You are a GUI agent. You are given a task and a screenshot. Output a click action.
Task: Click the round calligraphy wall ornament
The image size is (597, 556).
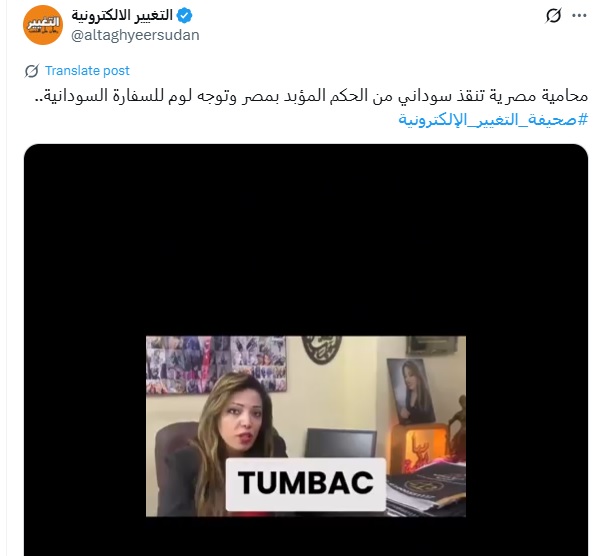pos(322,349)
